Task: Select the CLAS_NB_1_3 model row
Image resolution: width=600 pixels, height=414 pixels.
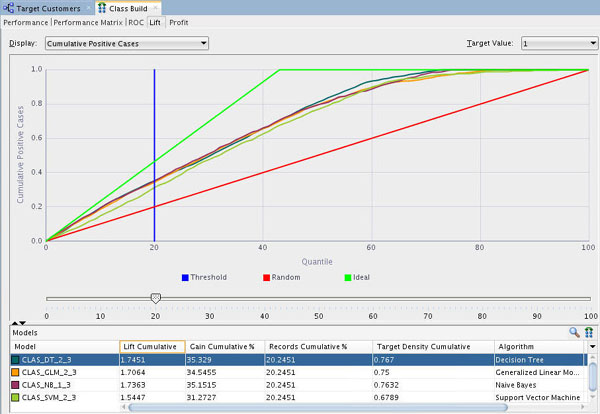Action: tap(297, 385)
